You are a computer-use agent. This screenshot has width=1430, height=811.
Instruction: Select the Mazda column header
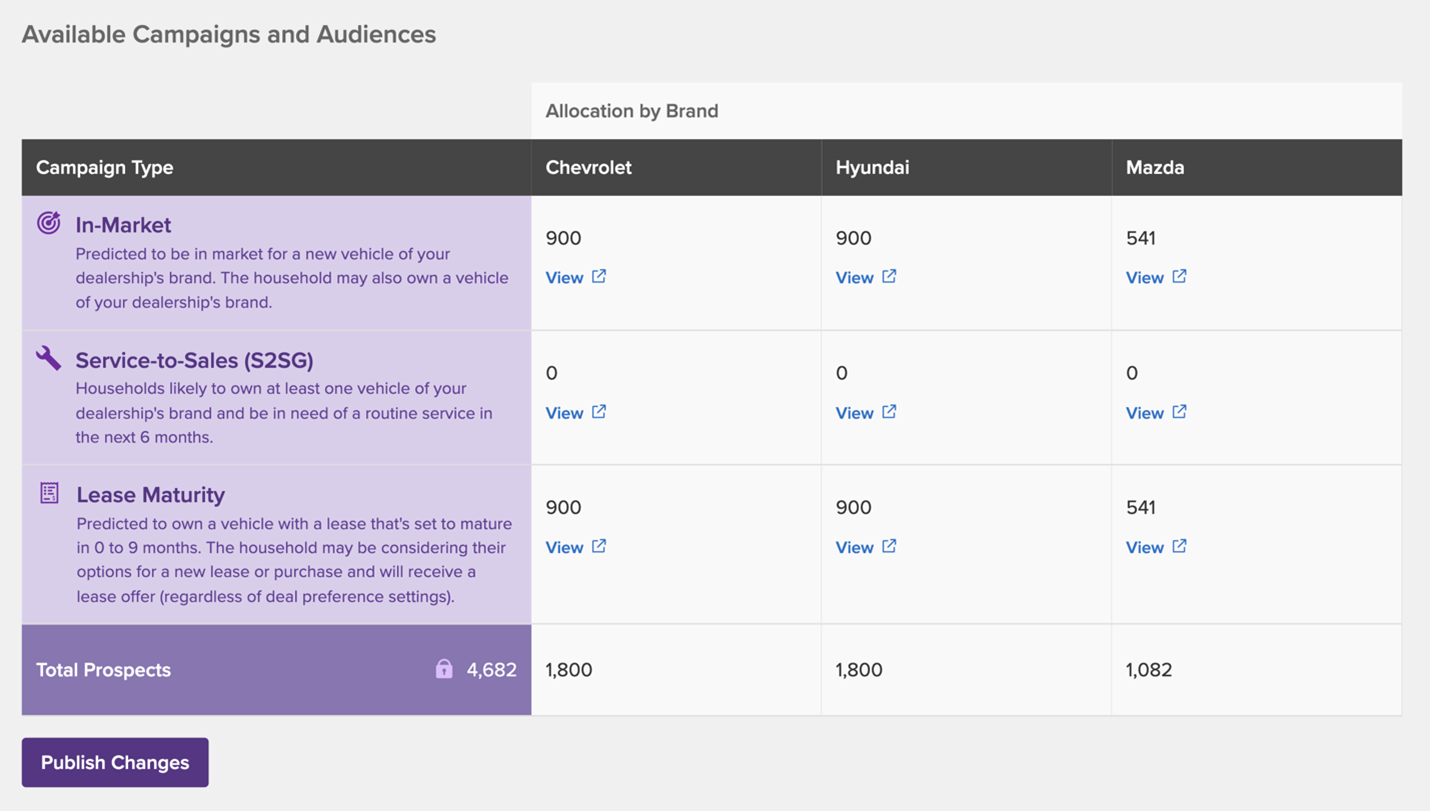pos(1155,167)
